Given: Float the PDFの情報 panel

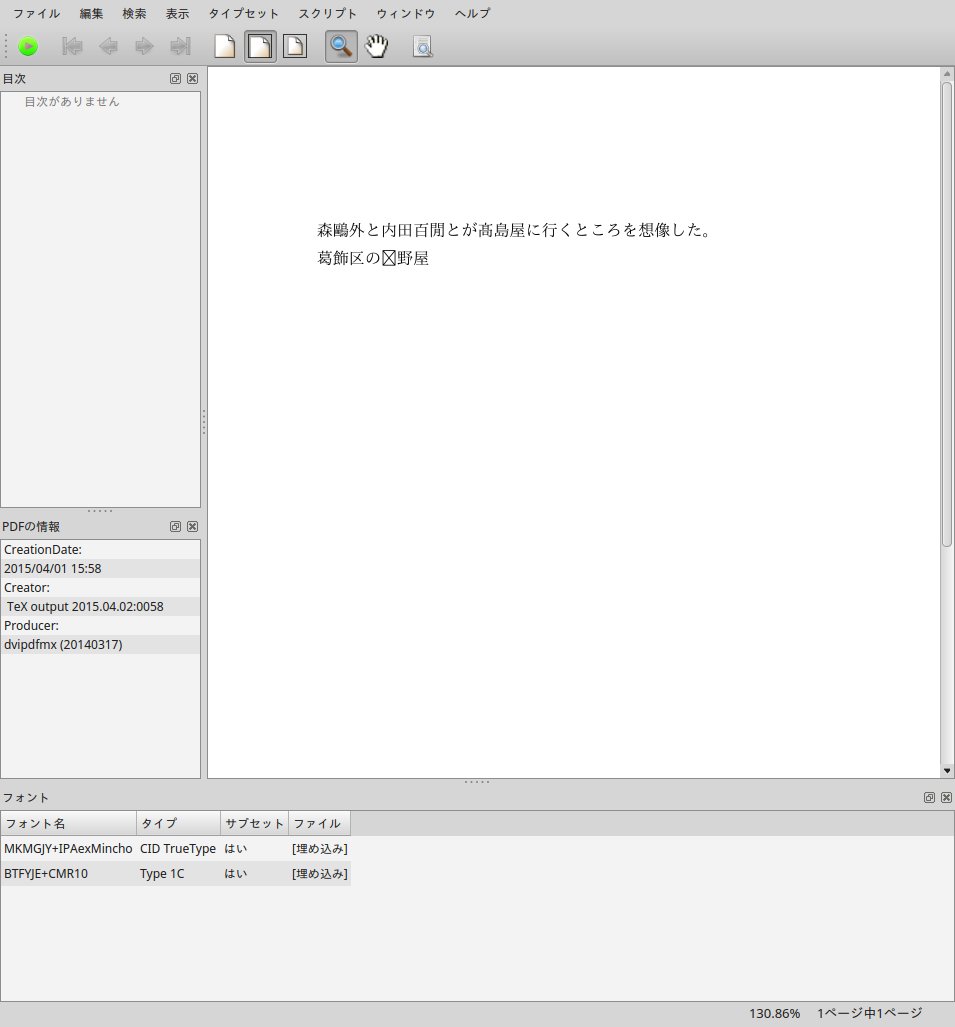Looking at the screenshot, I should coord(176,527).
